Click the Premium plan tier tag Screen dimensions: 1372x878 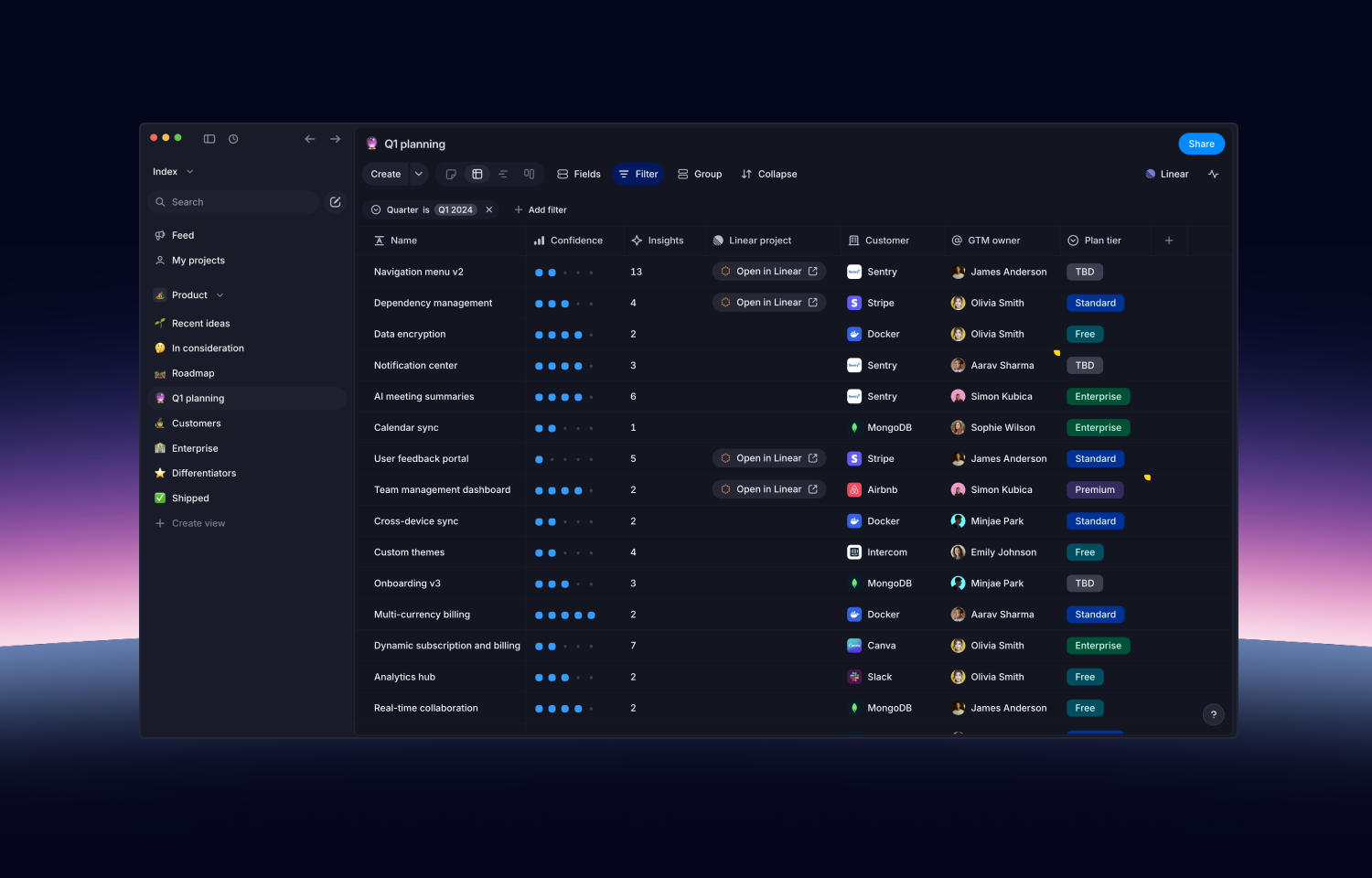[1095, 489]
